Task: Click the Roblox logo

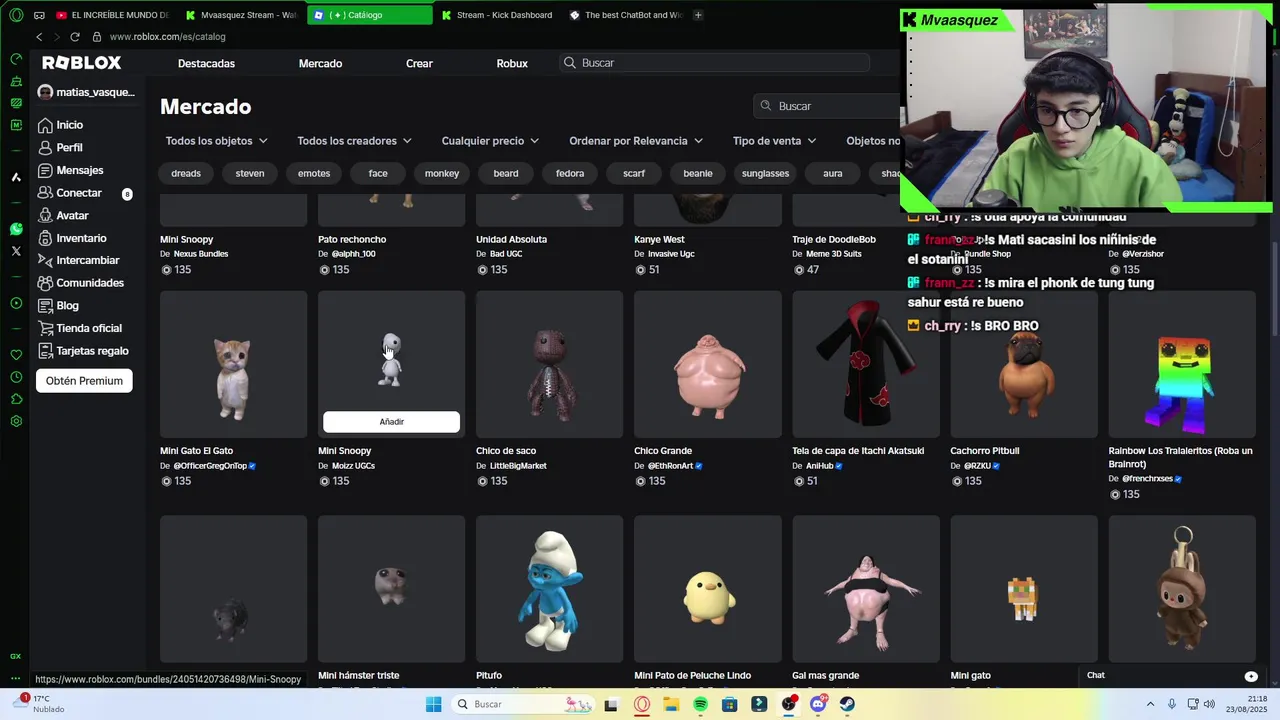Action: tap(81, 62)
